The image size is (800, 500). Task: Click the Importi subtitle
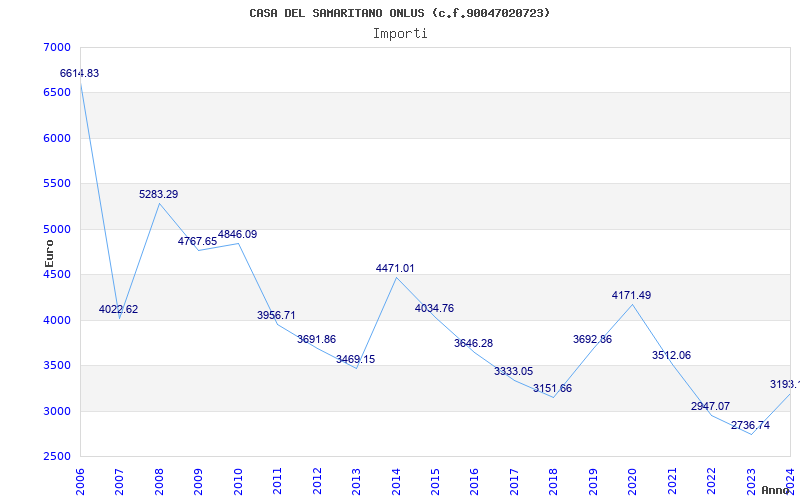pos(400,34)
